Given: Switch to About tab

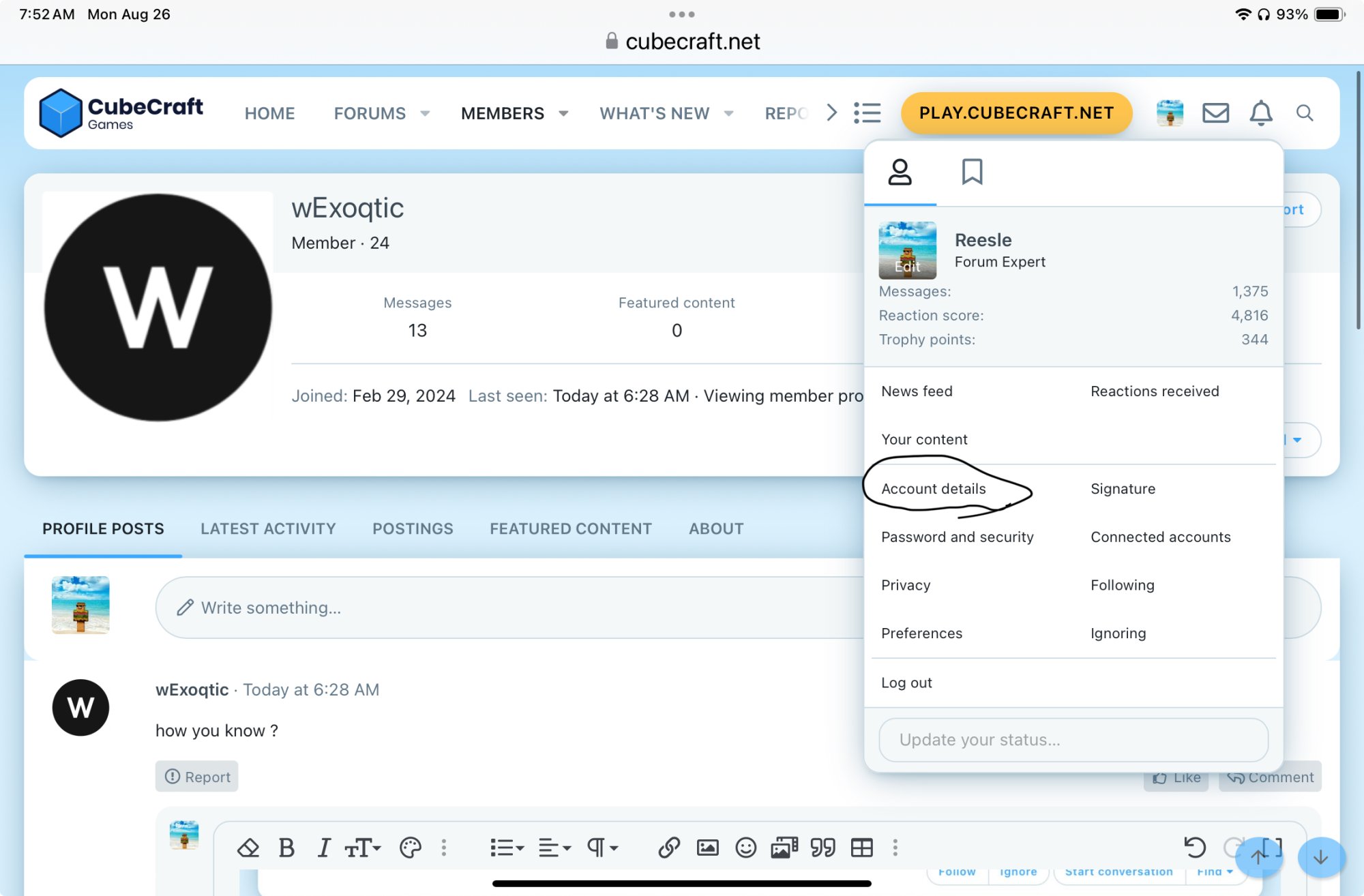Looking at the screenshot, I should pos(716,528).
